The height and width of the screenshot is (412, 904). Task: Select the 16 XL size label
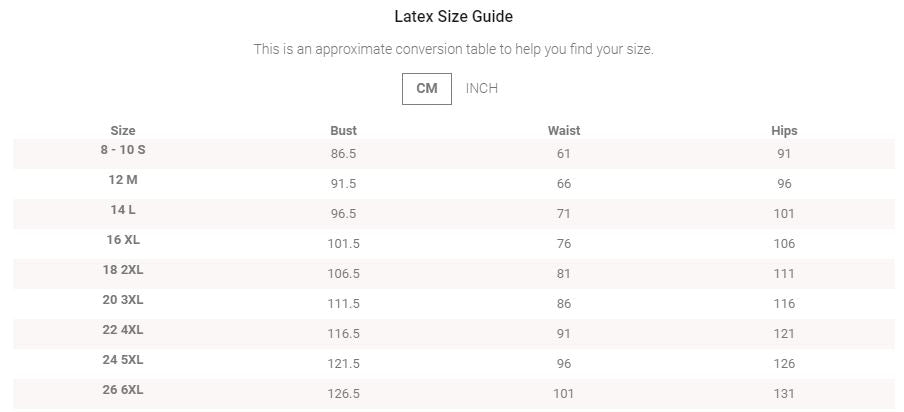coord(123,239)
